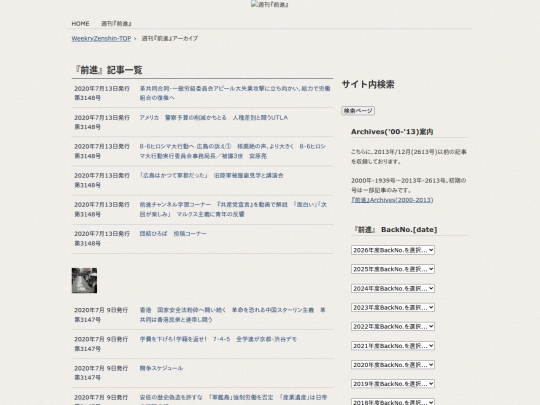Click the 検索ページ search button
Screen dimensions: 540x405
pyautogui.click(x=358, y=111)
